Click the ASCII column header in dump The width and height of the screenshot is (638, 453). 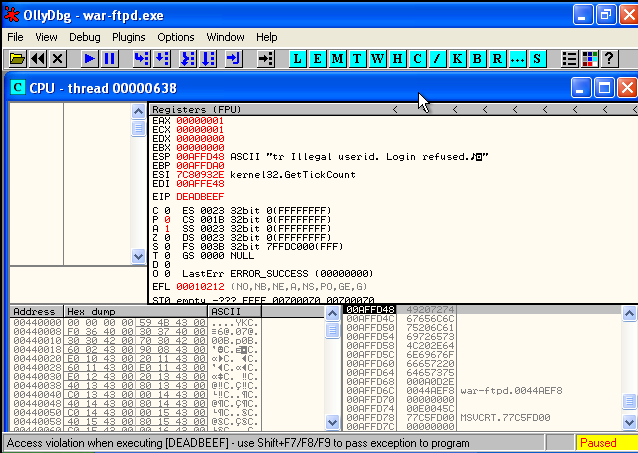click(234, 312)
